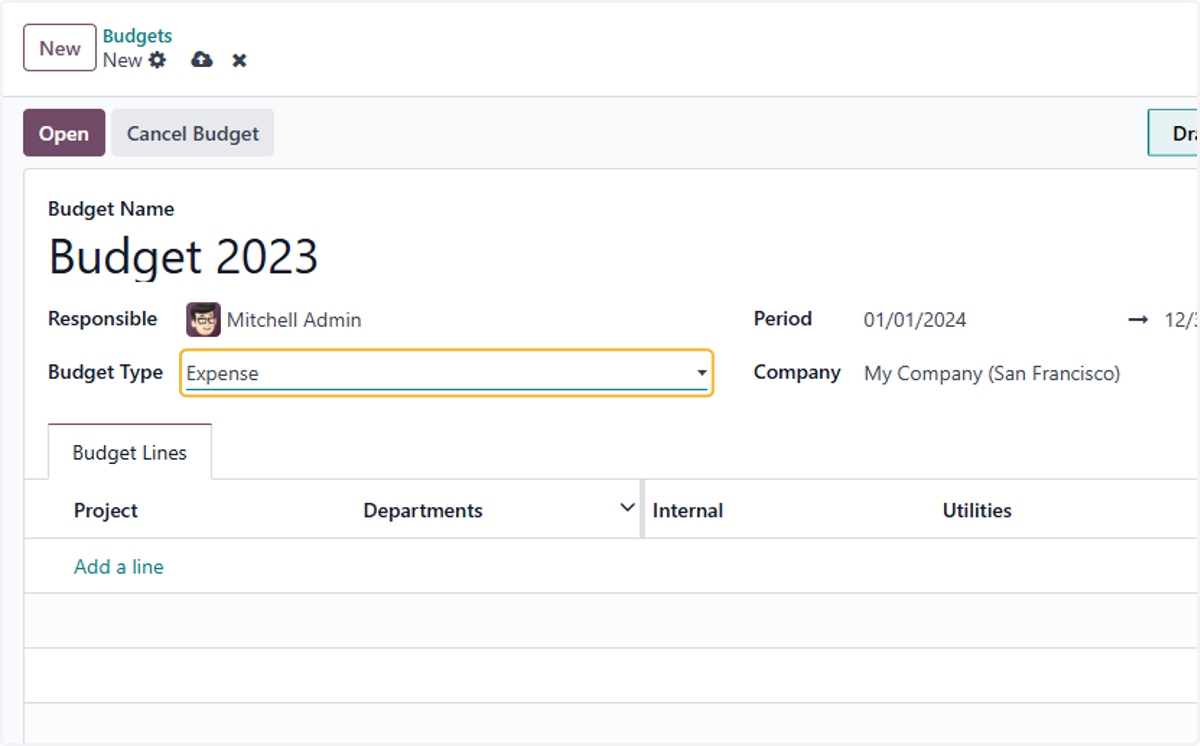The width and height of the screenshot is (1200, 746).
Task: Open the Budgets breadcrumb link
Action: point(137,36)
